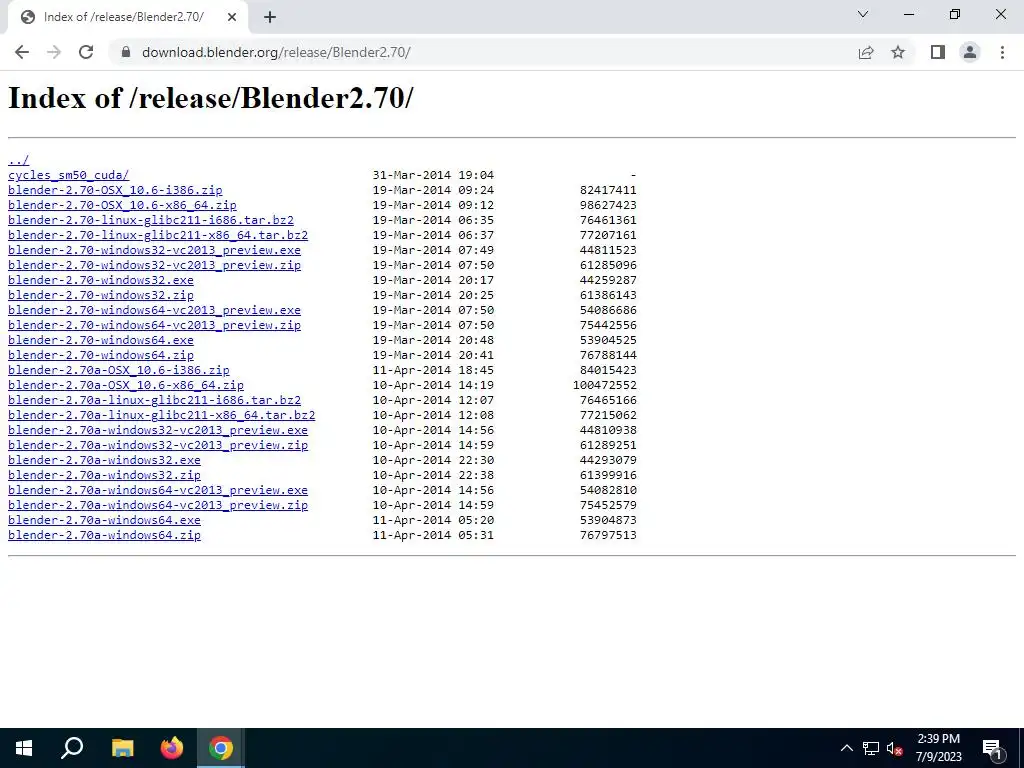Download blender-2.70-windows64.zip
This screenshot has width=1024, height=768.
[101, 355]
